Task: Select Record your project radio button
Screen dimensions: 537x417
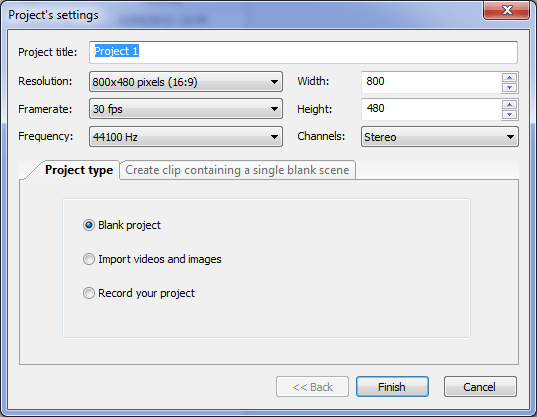Action: click(89, 293)
